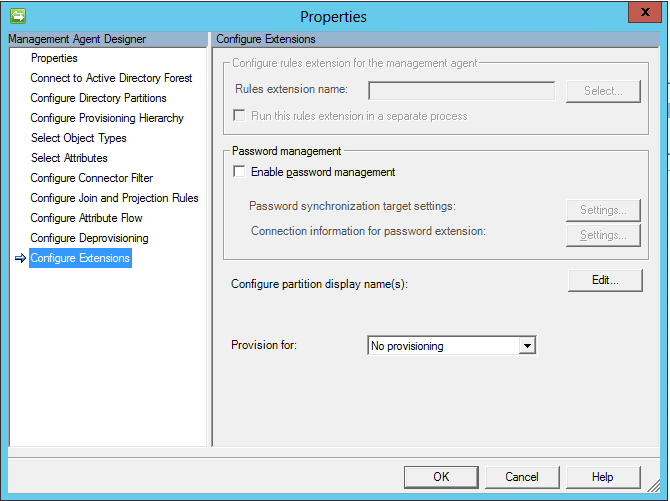Close the Properties dialog window

[x=642, y=13]
